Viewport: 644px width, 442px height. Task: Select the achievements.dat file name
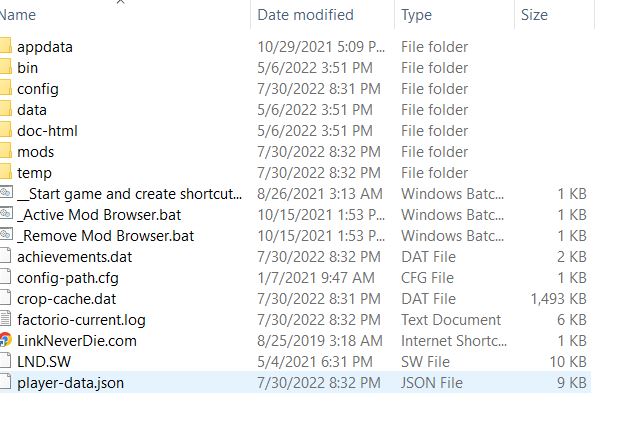click(x=74, y=257)
